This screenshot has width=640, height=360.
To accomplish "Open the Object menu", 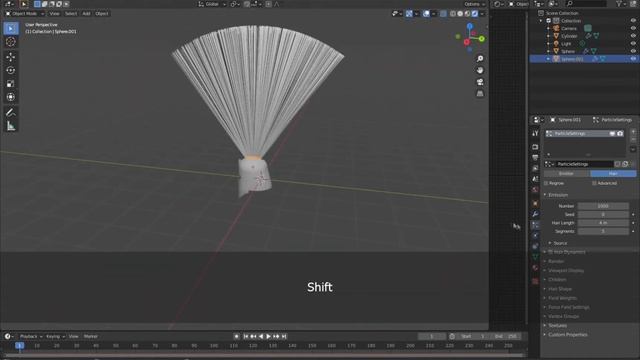I will coord(102,13).
